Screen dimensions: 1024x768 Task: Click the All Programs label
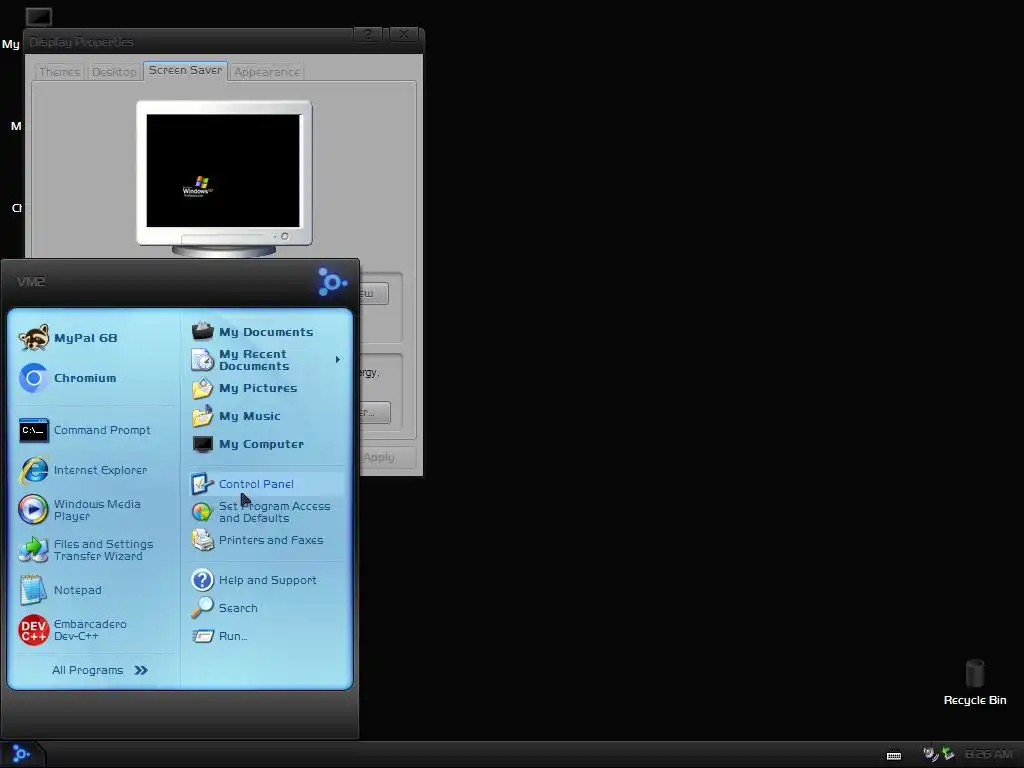[88, 670]
